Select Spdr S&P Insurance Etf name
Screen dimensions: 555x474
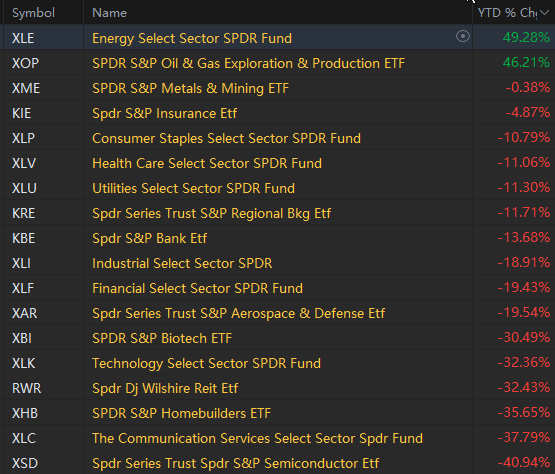(164, 114)
